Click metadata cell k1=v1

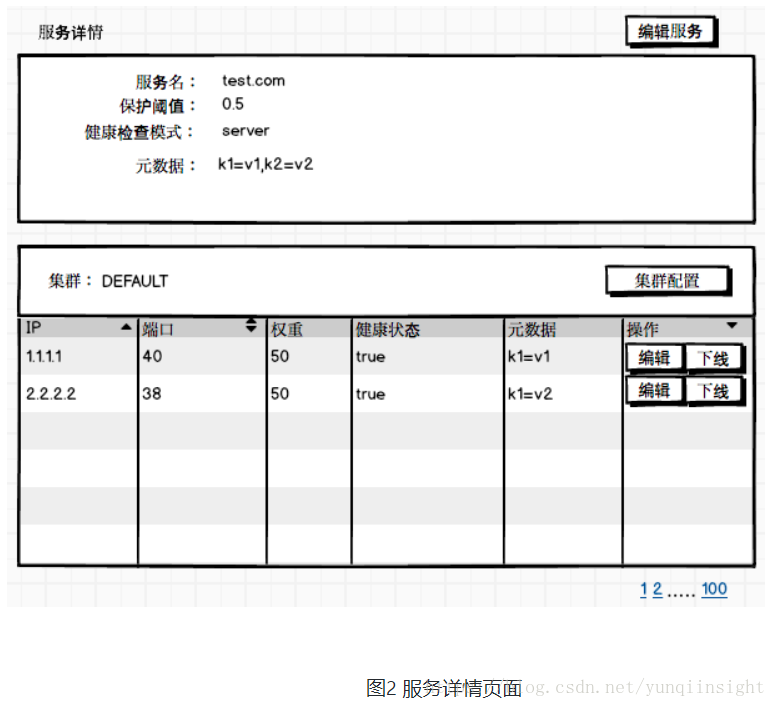click(x=529, y=356)
